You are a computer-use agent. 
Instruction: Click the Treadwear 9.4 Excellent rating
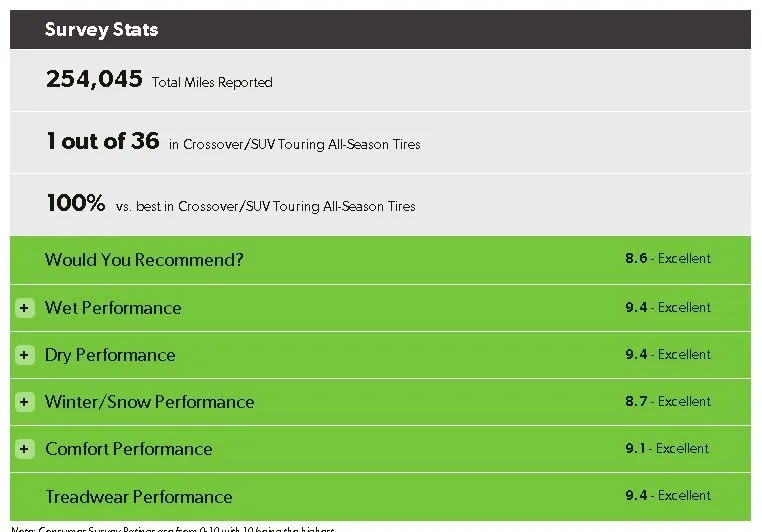668,496
